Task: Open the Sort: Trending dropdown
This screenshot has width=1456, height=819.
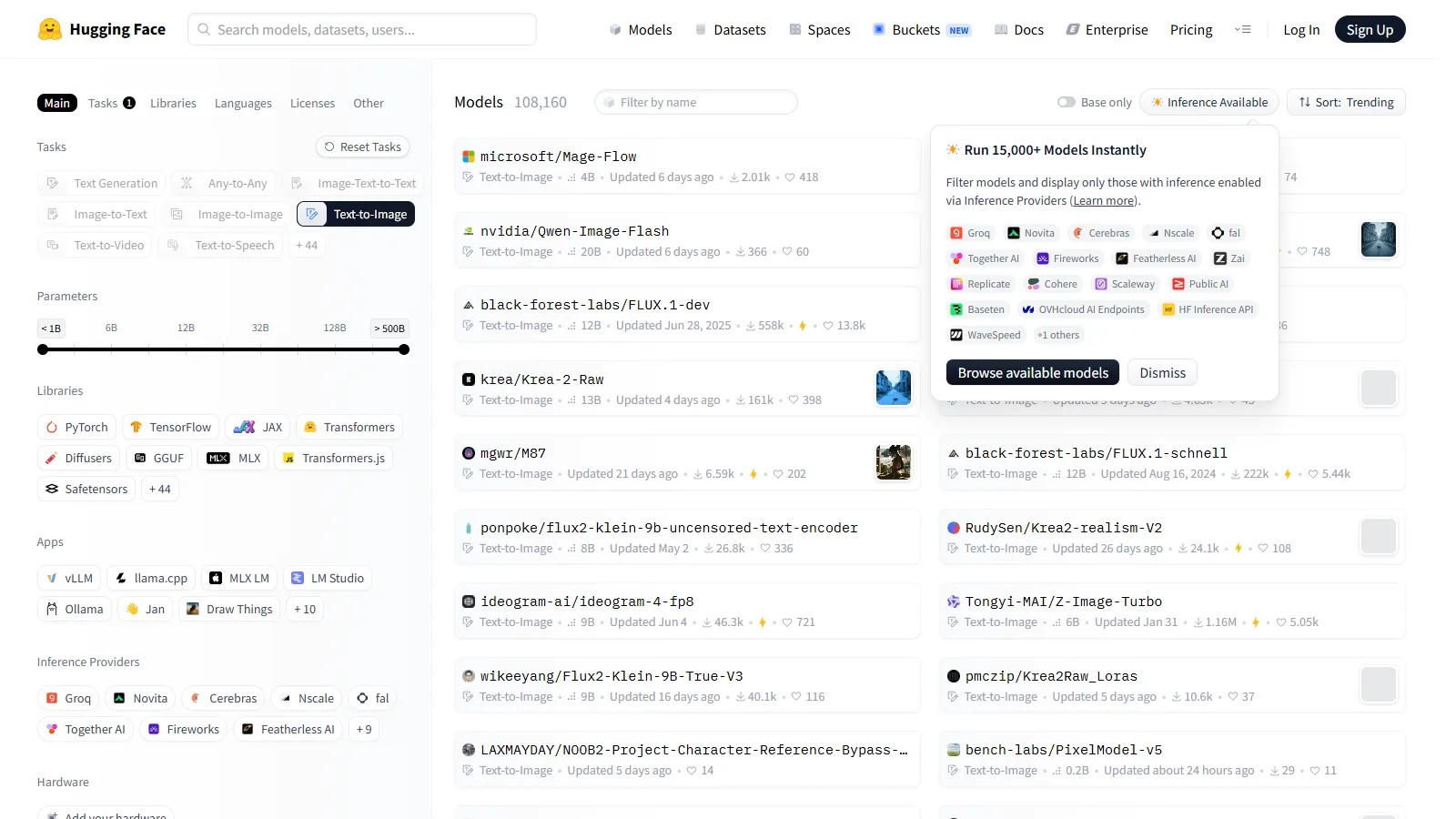Action: [1346, 102]
